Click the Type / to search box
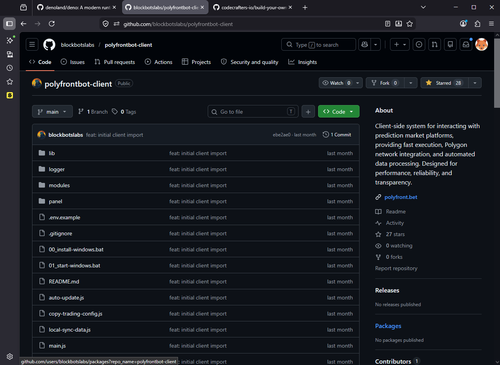This screenshot has height=365, width=500. point(318,44)
